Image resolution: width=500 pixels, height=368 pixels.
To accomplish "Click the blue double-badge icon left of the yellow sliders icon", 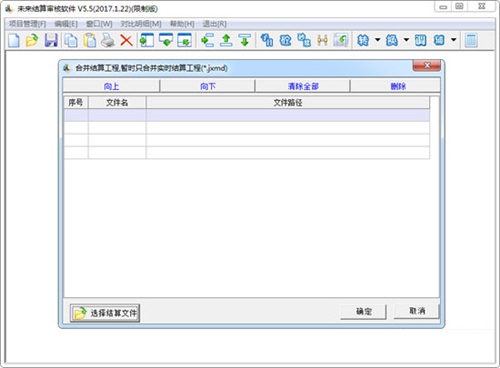I will point(304,40).
